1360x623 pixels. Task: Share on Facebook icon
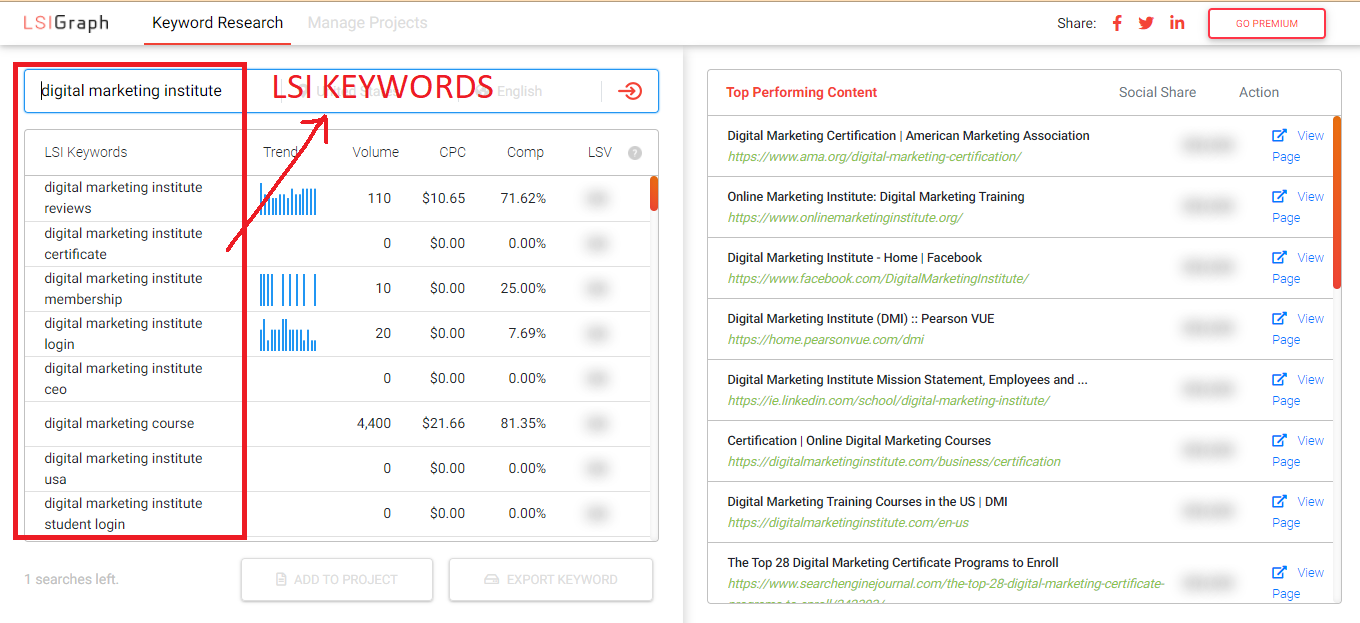[x=1117, y=23]
